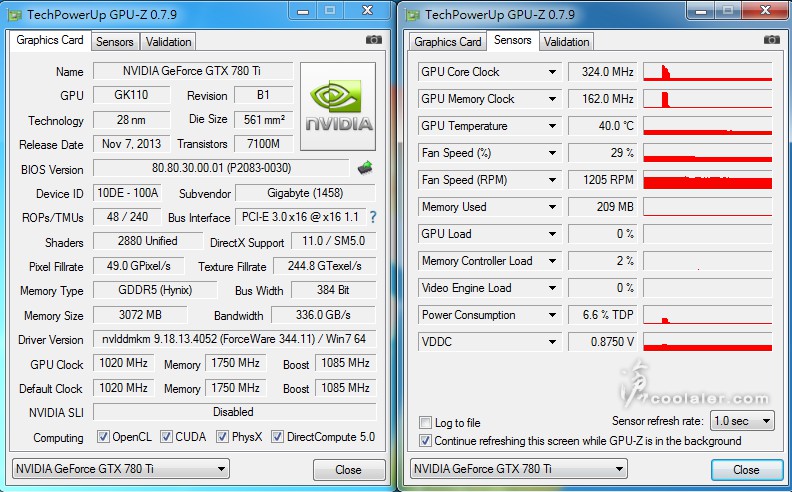Open the Video Engine Load dropdown
Screen dimensions: 792x492
(x=552, y=288)
